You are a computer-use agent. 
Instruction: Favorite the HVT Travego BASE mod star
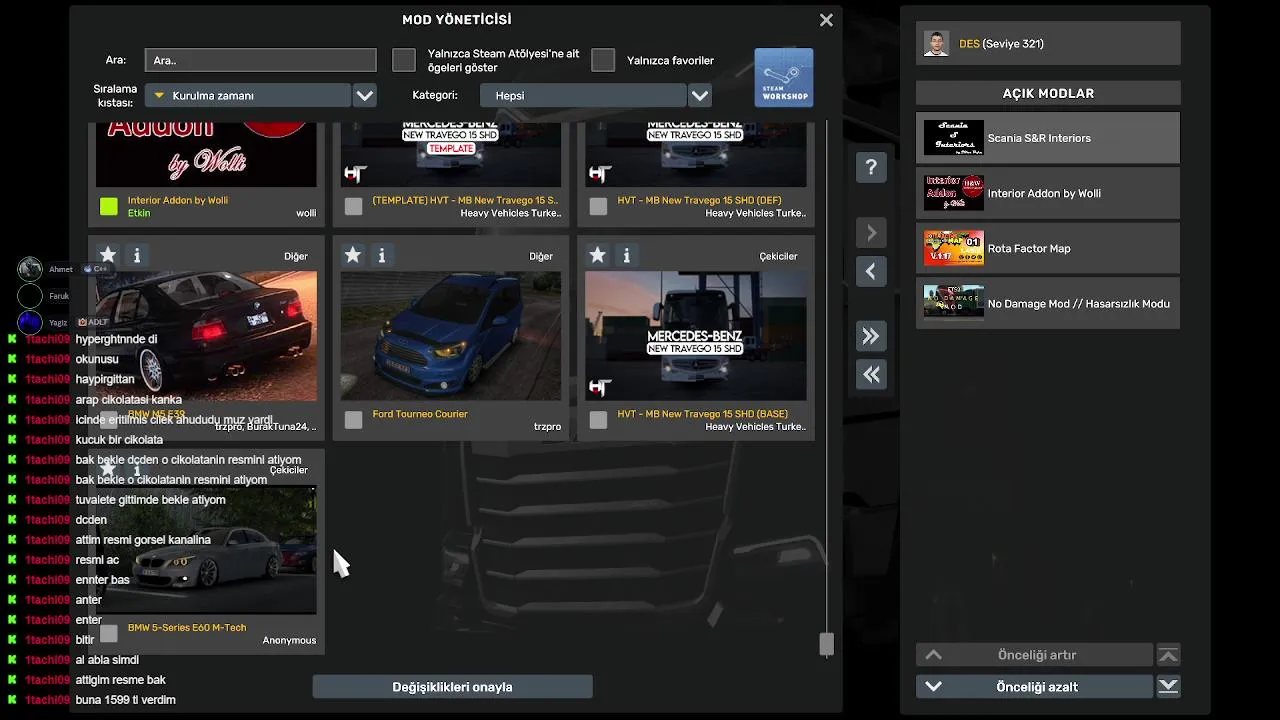(x=597, y=255)
